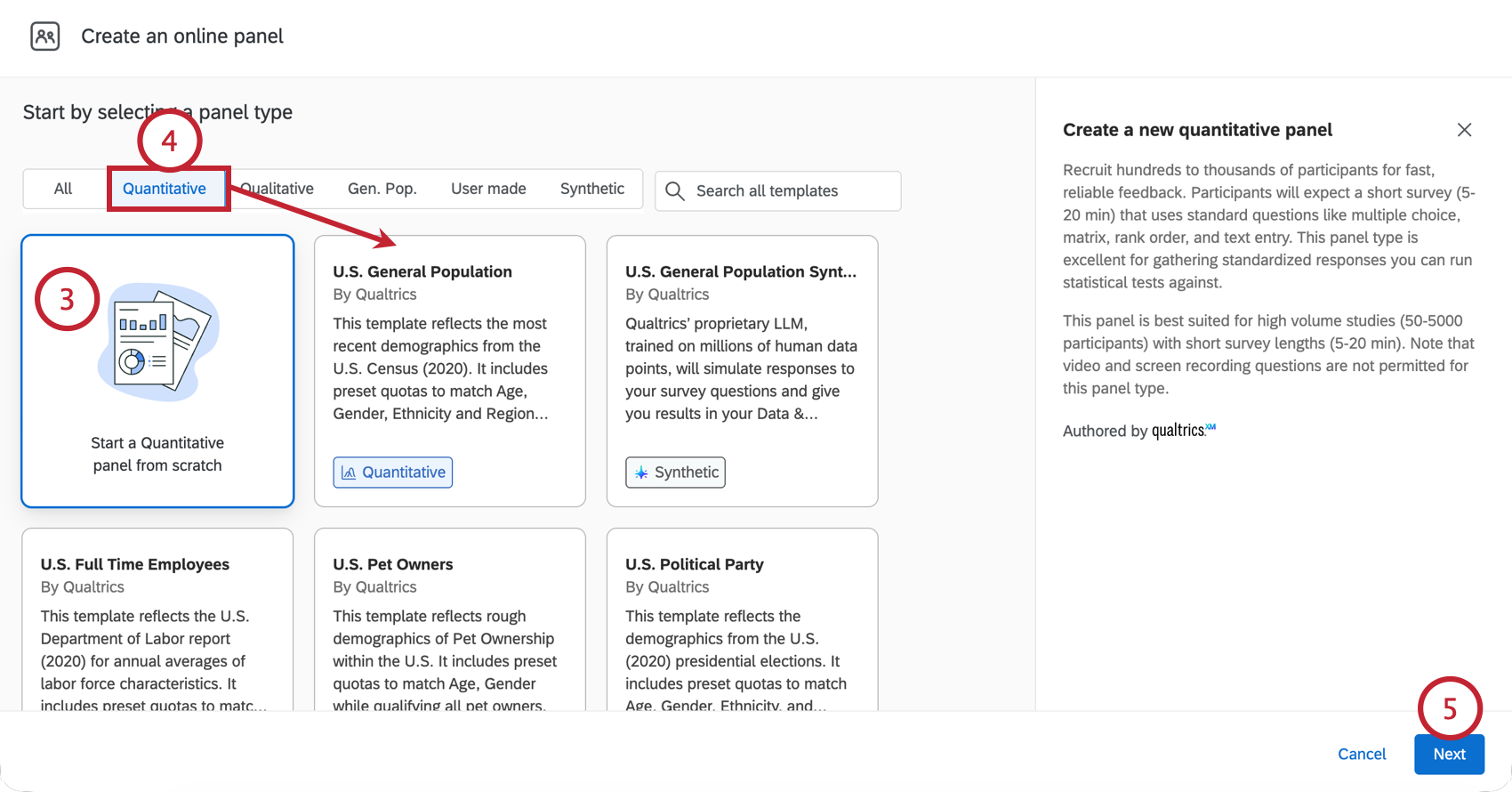Viewport: 1512px width, 792px height.
Task: Choose the U.S. Pet Owners template
Action: tap(450, 623)
